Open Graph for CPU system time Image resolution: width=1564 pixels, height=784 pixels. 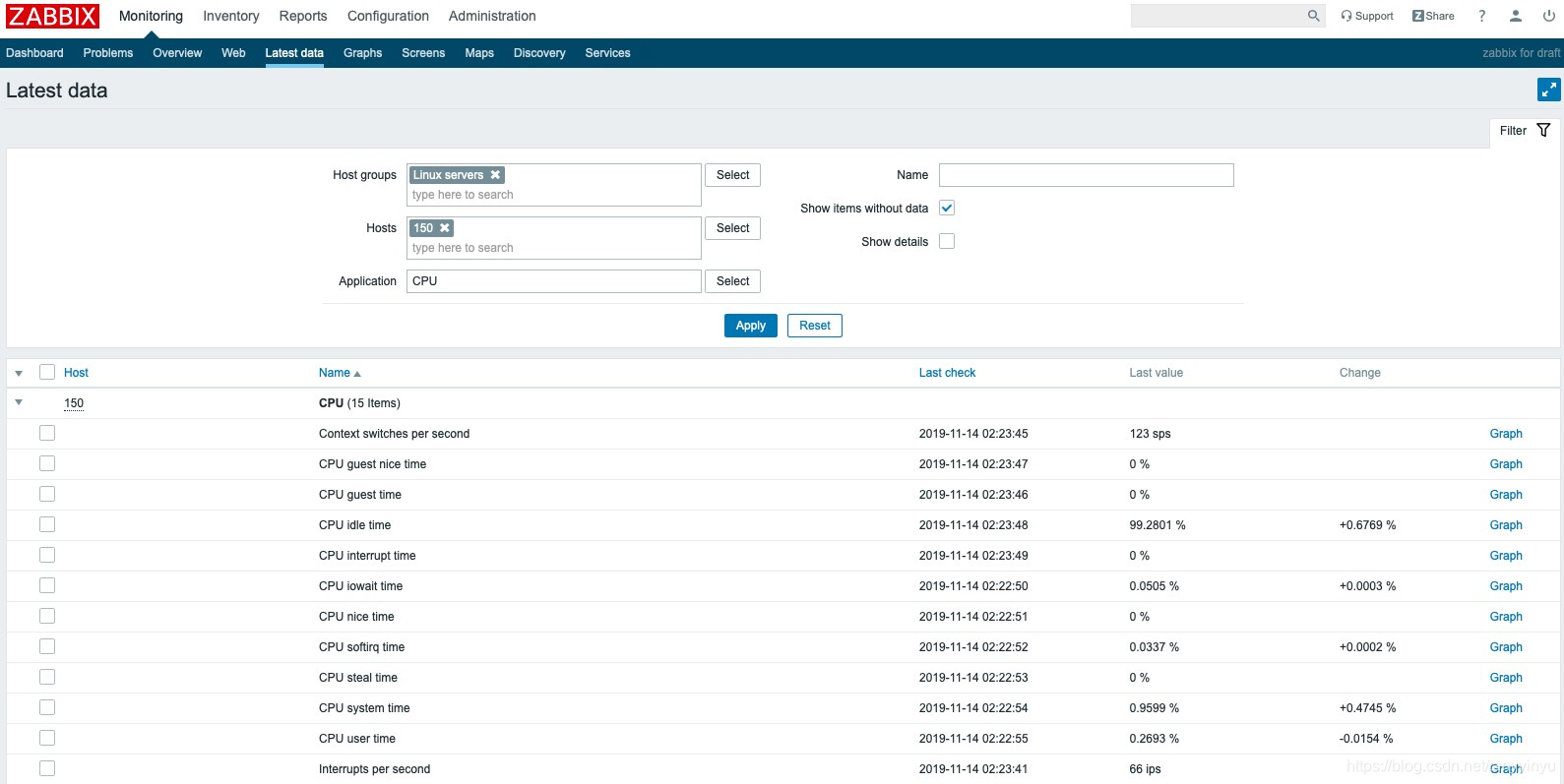point(1506,708)
